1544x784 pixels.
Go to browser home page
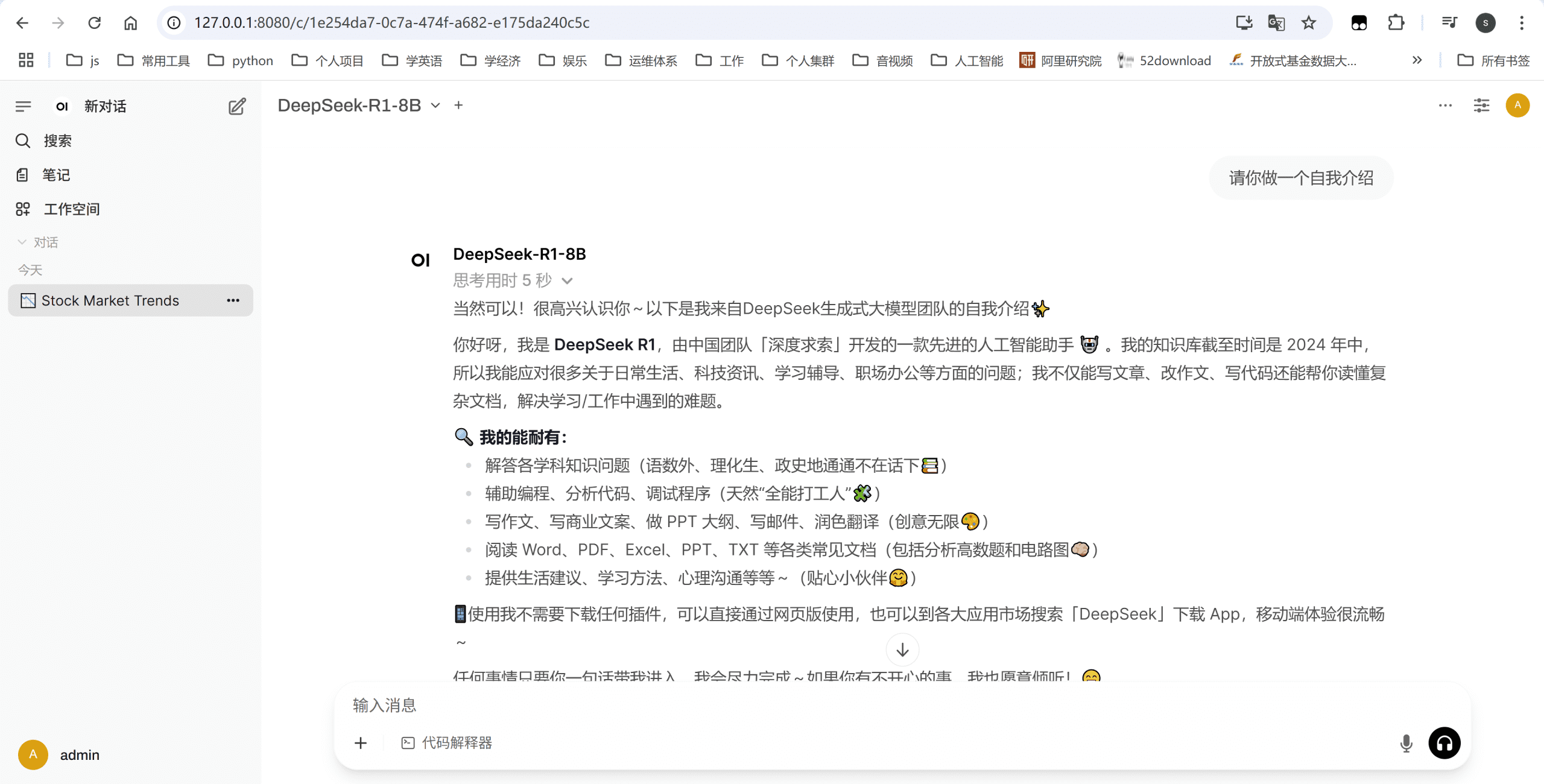(x=130, y=23)
